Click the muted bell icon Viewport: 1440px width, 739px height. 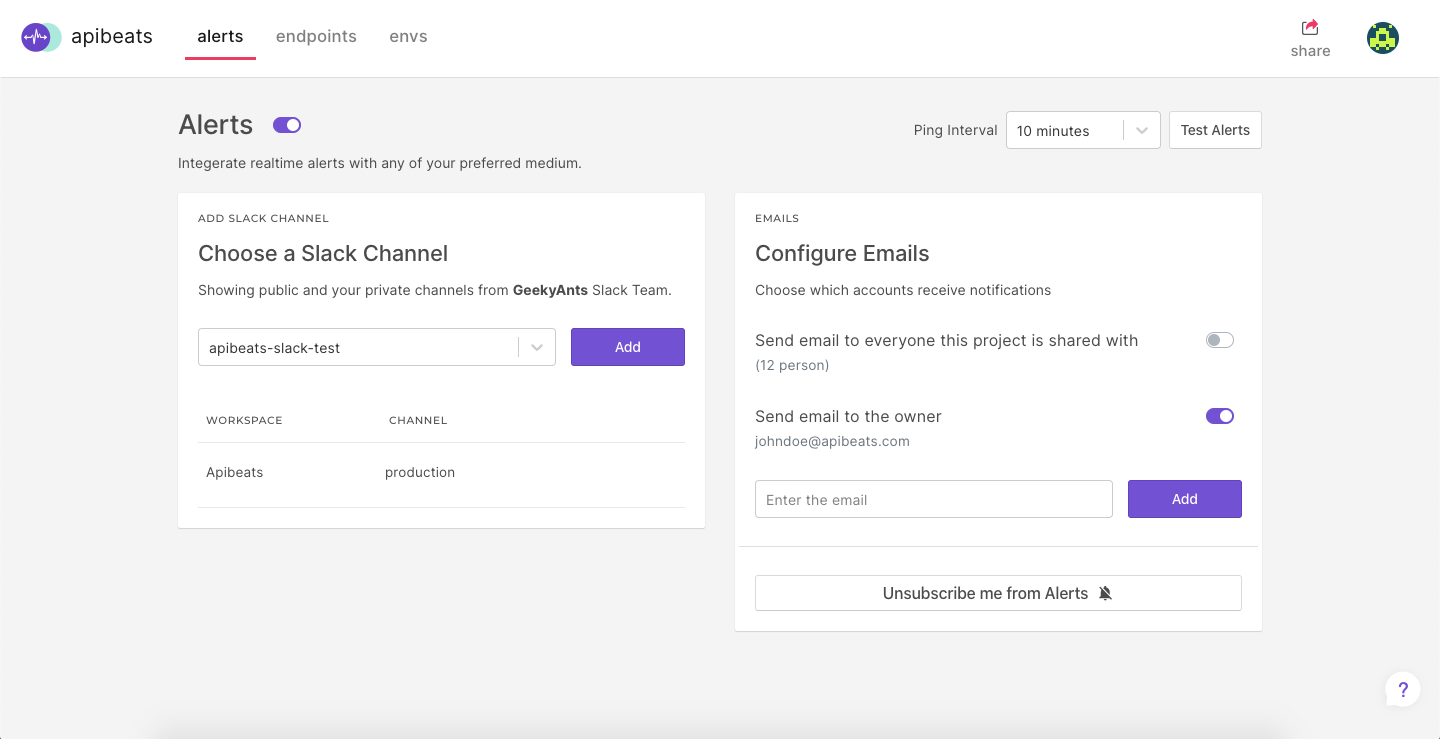(1105, 593)
